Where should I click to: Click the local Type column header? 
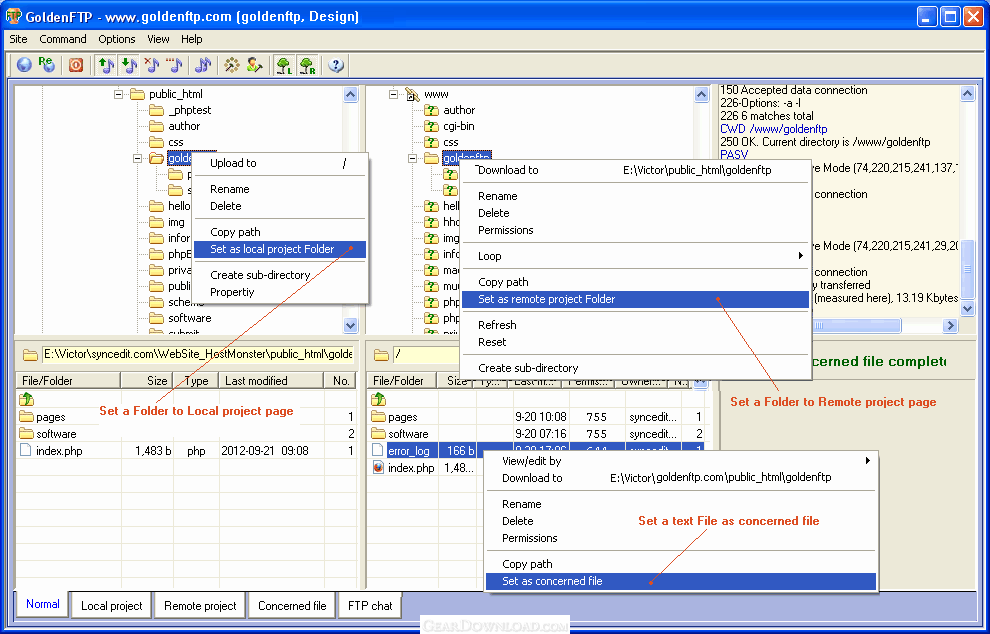[x=196, y=381]
